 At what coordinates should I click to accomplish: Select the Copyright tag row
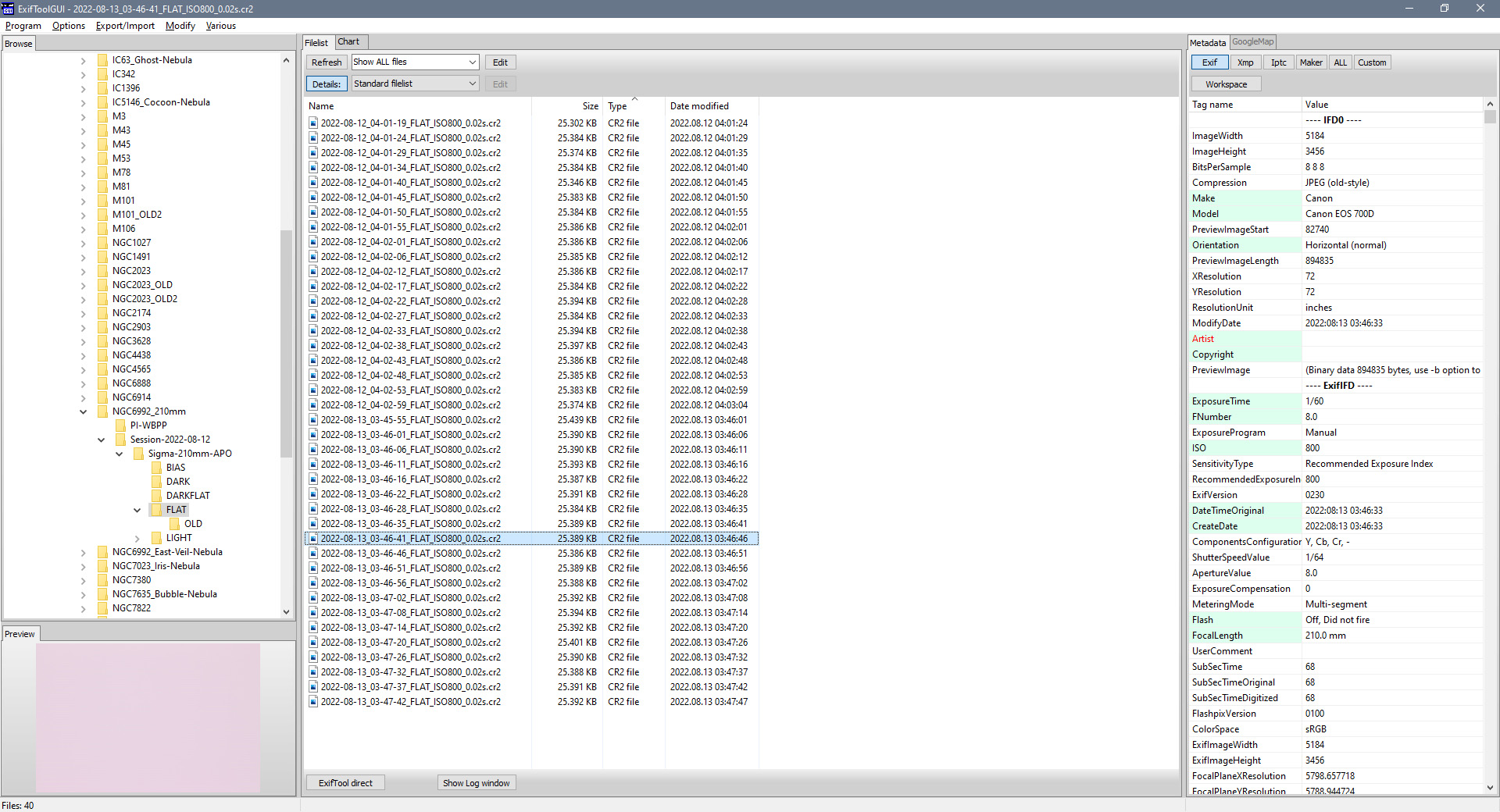1336,354
